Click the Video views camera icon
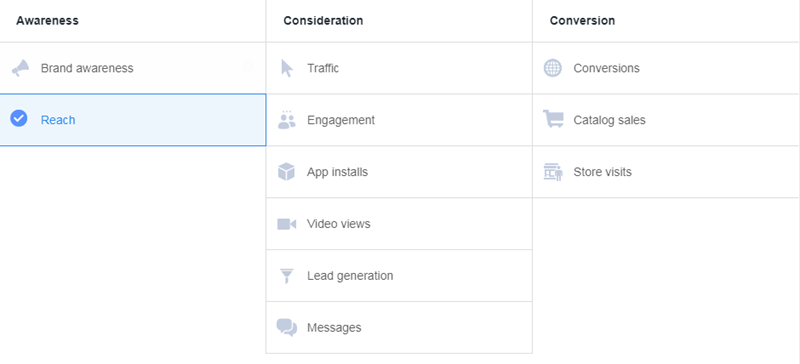The image size is (800, 364). pos(287,224)
